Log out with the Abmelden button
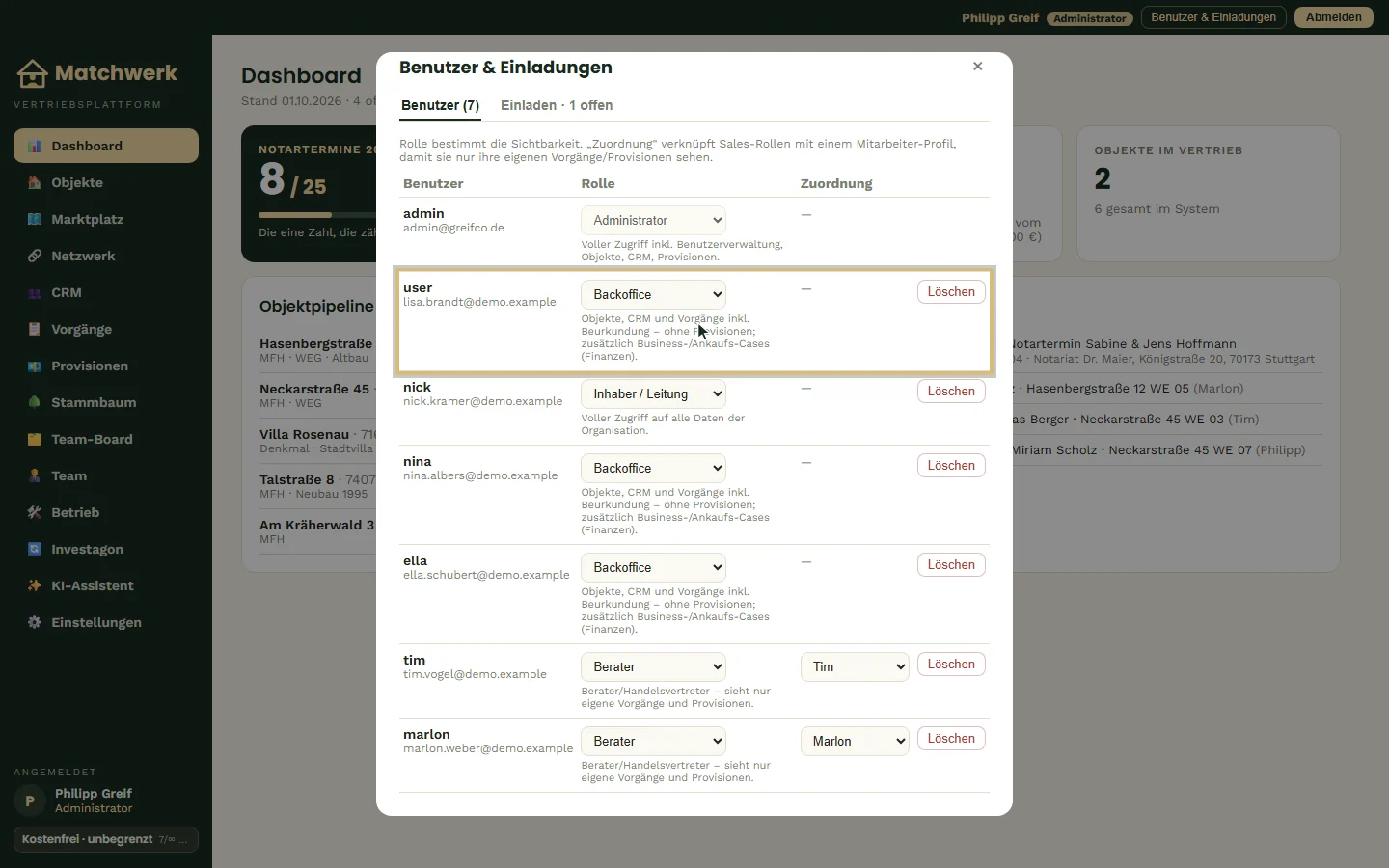 tap(1334, 17)
